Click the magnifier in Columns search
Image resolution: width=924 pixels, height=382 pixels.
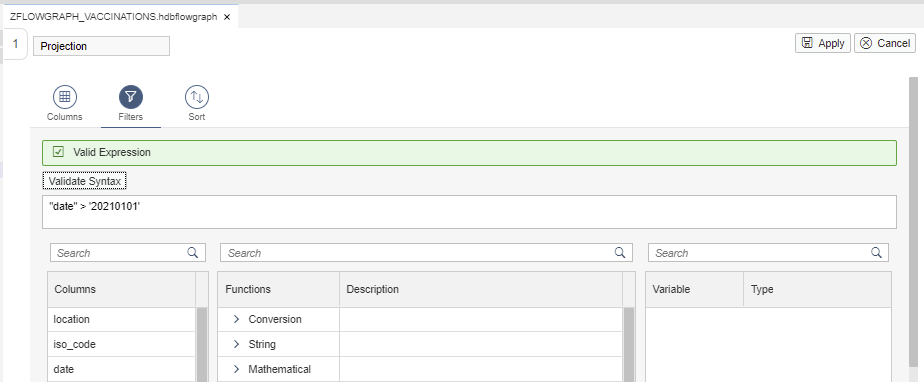193,252
